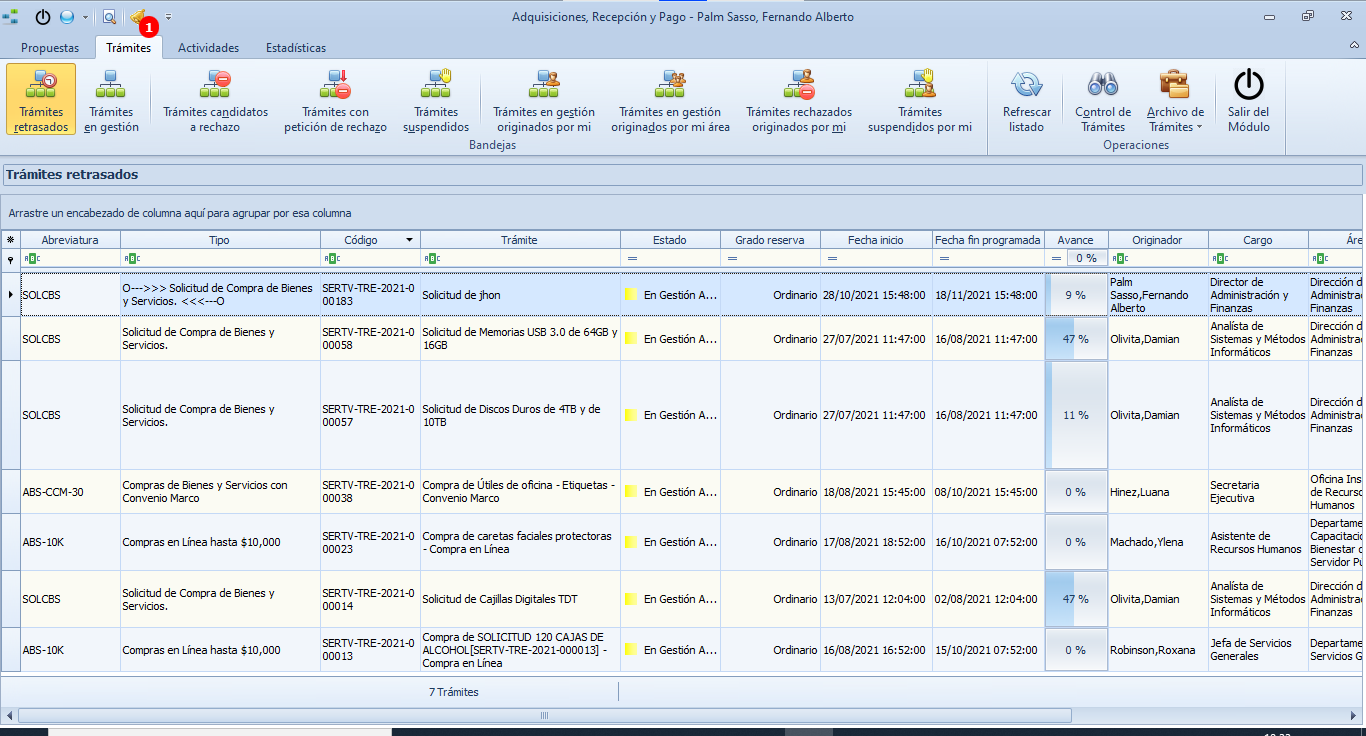
Task: Show Trámites con petición de rechazo
Action: pos(335,99)
